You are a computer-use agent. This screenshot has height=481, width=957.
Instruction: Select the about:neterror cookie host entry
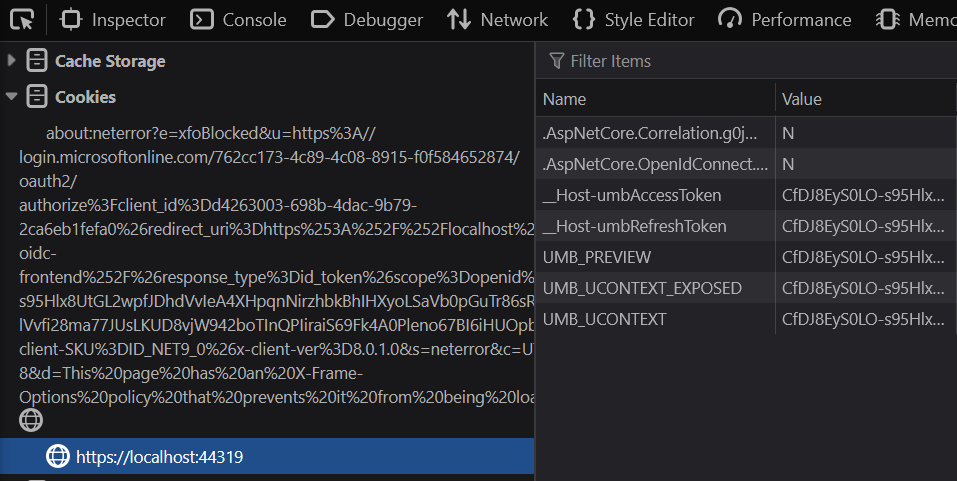click(x=210, y=134)
